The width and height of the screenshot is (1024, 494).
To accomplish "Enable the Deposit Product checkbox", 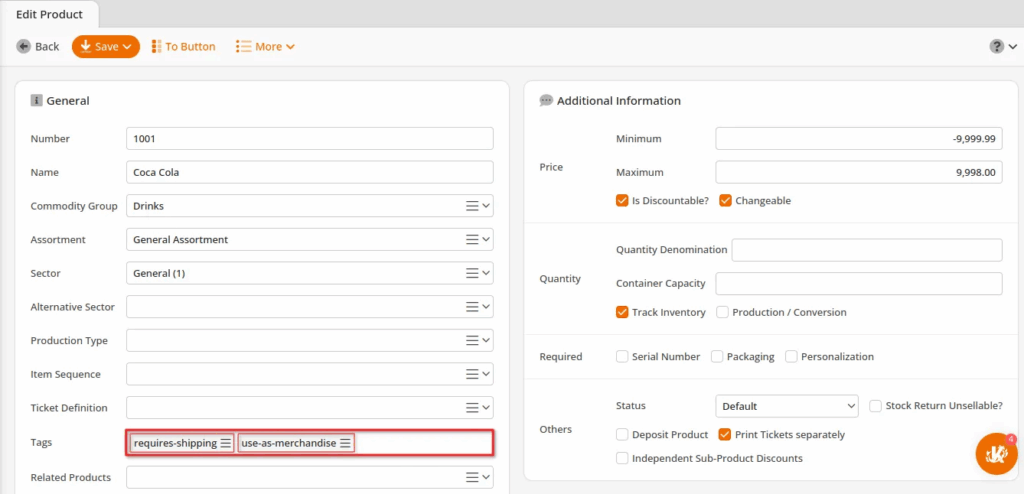I will pyautogui.click(x=622, y=435).
